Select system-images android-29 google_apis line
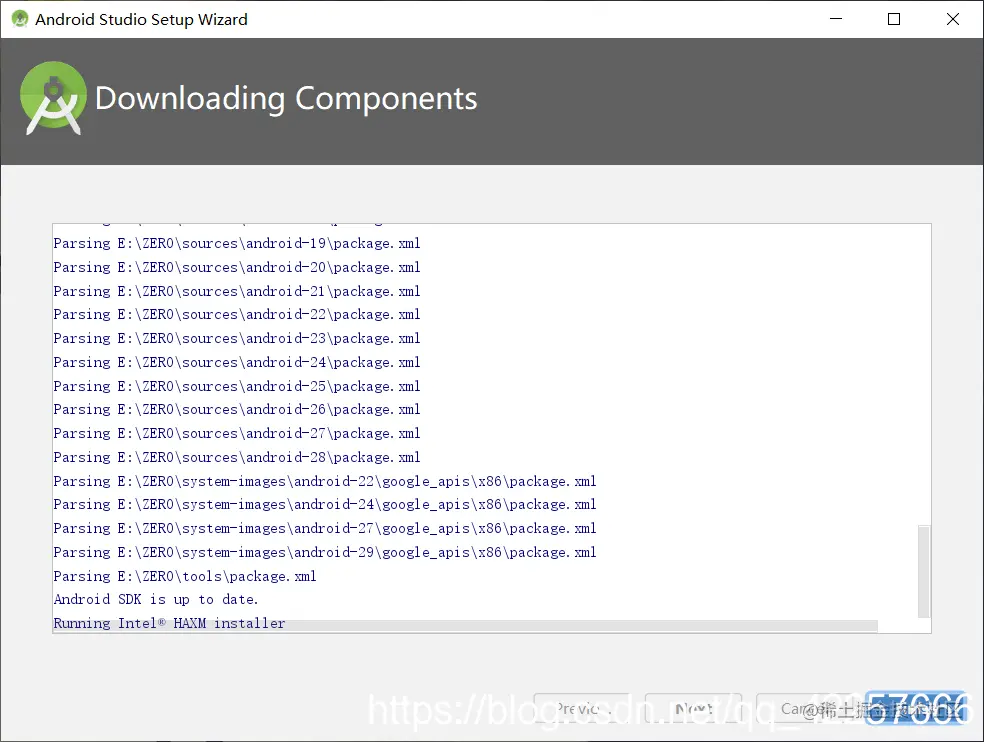984x742 pixels. 324,552
